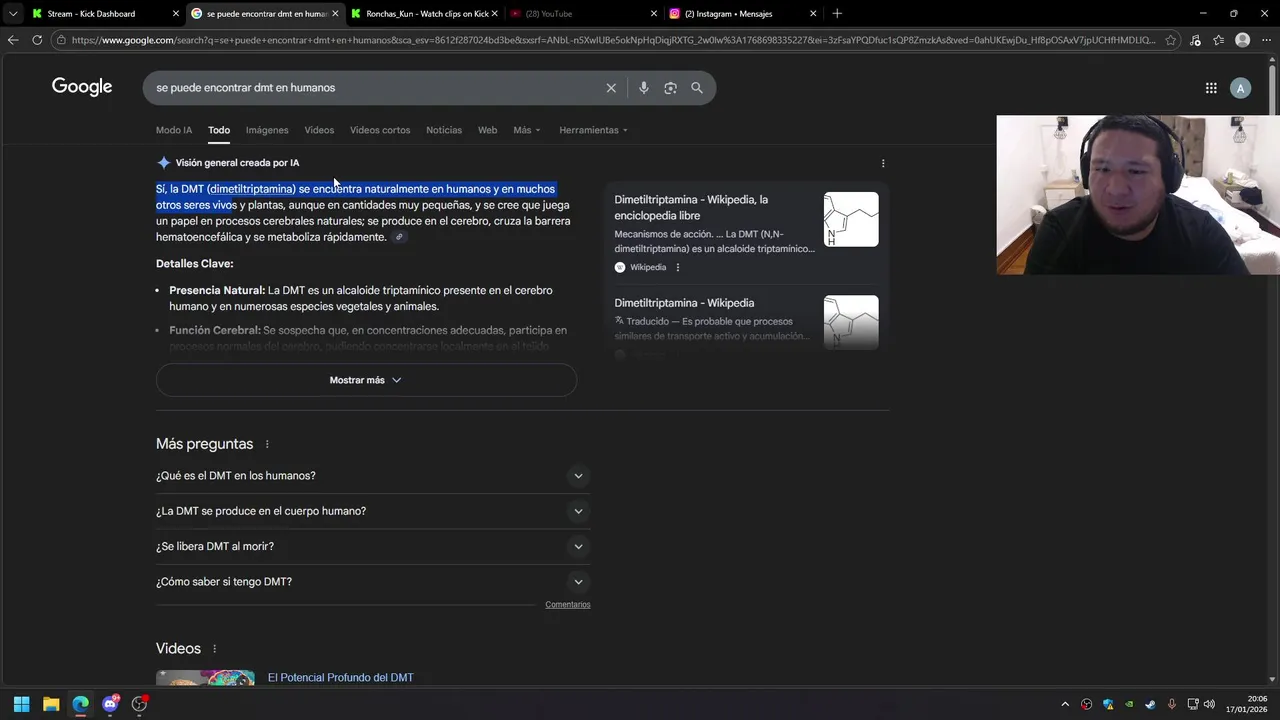Go back with browser back arrow
Viewport: 1280px width, 720px height.
[13, 40]
